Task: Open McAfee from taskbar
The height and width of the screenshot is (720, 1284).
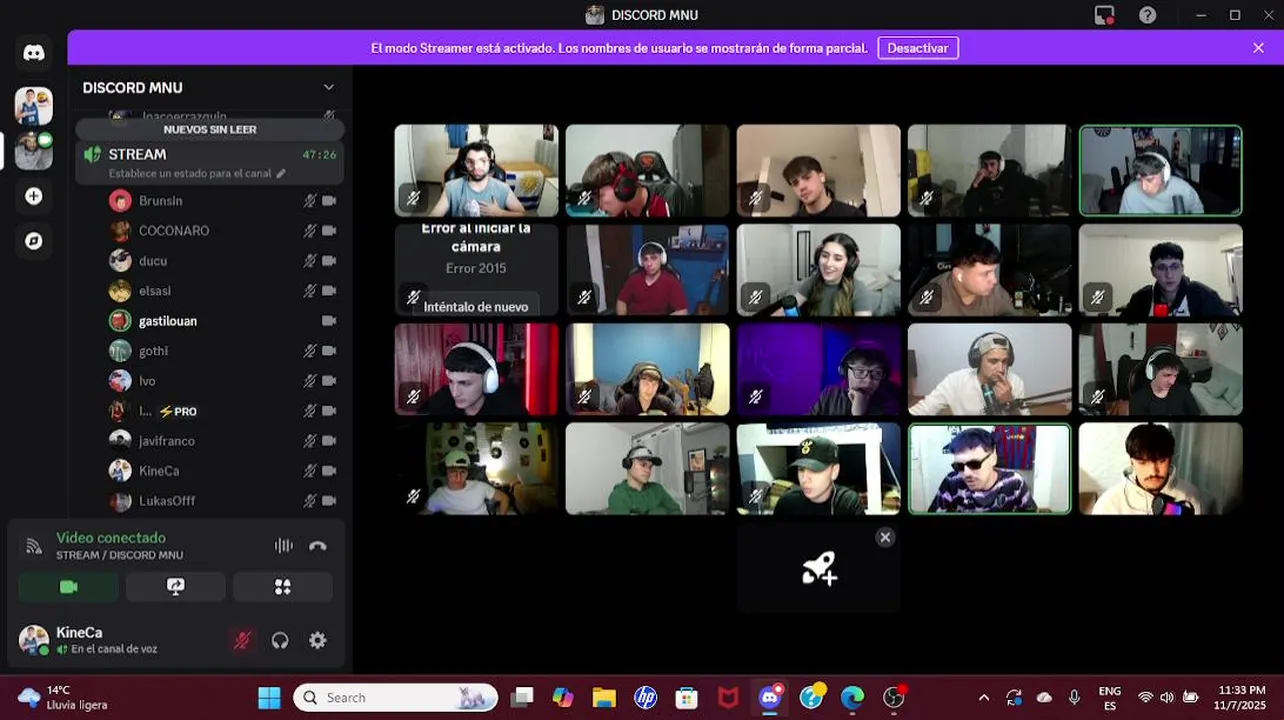Action: click(728, 697)
